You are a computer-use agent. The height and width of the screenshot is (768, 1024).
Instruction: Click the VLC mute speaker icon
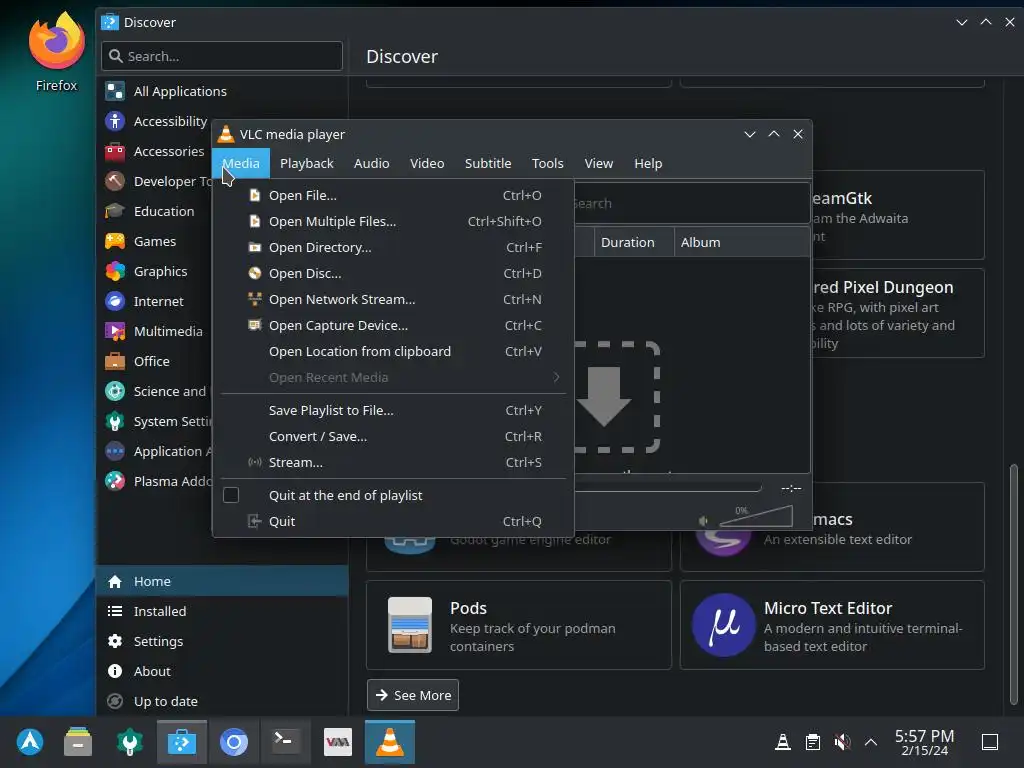703,520
